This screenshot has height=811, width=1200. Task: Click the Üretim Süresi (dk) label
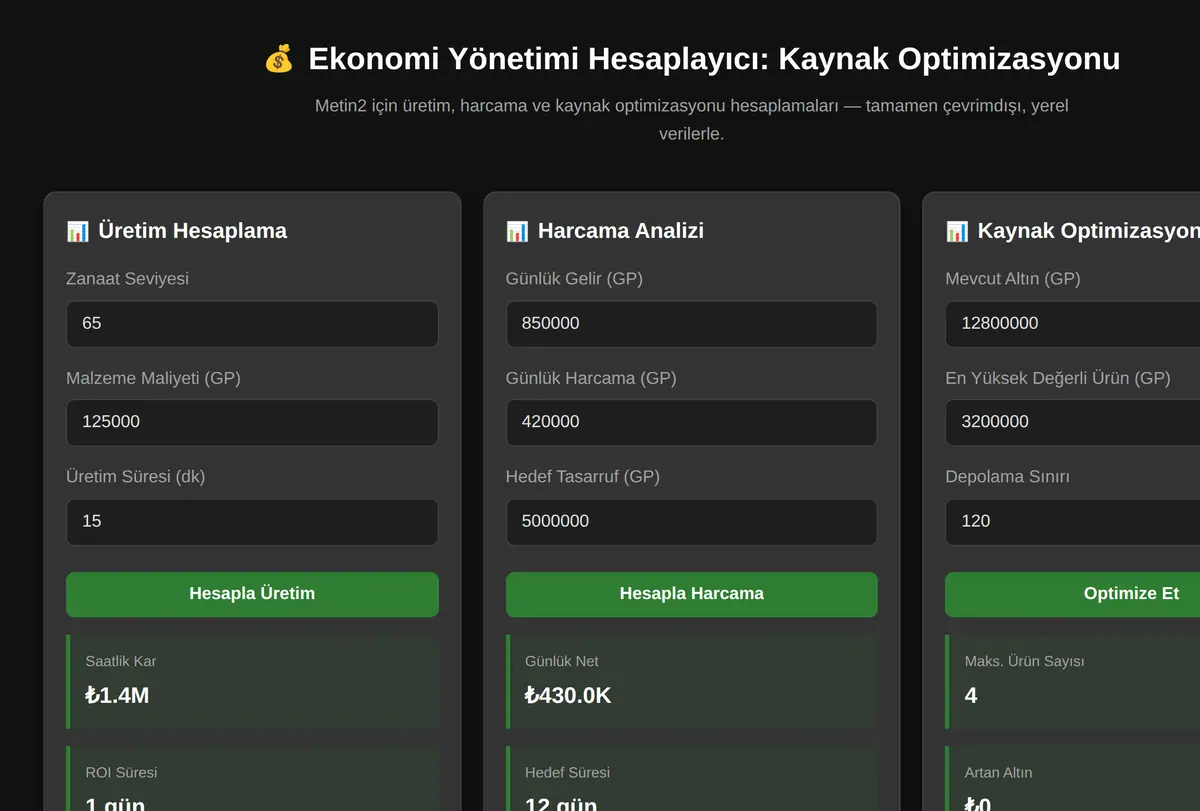coord(135,477)
